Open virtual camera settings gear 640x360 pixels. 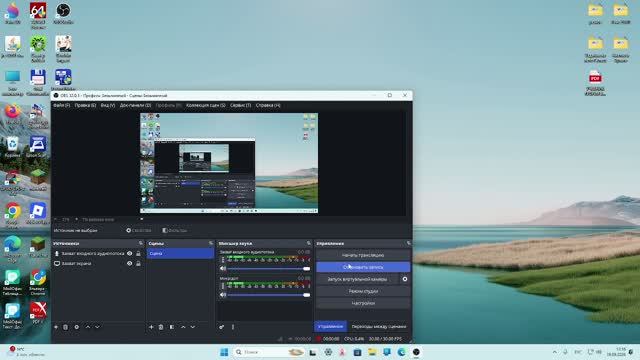coord(405,279)
